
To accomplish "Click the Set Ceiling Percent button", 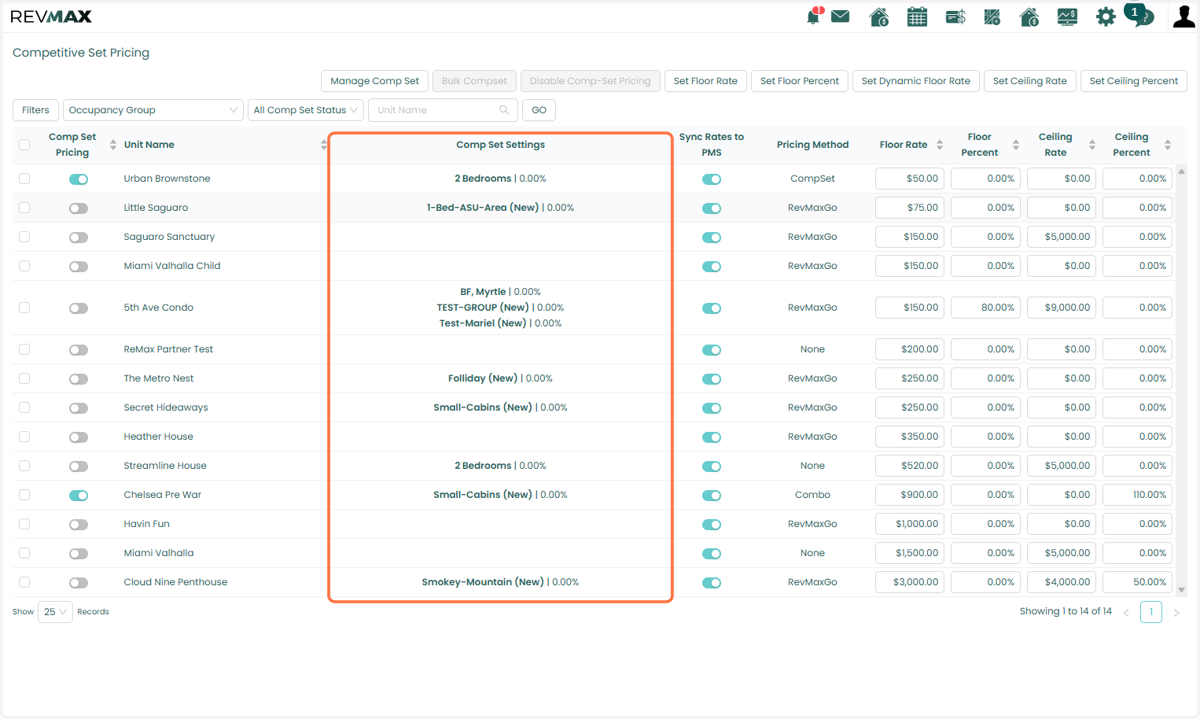I will pos(1133,81).
